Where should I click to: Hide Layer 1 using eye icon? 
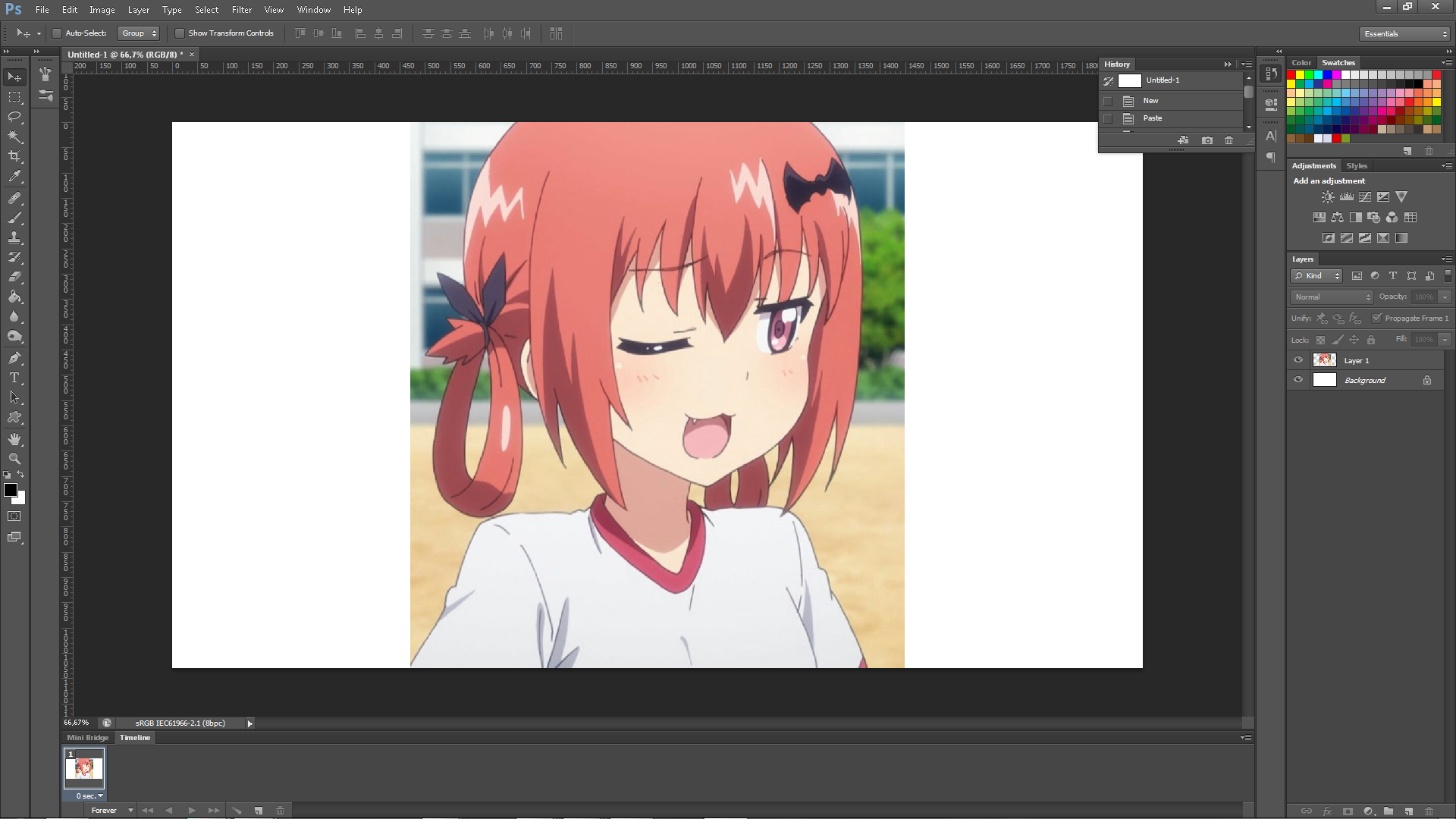pyautogui.click(x=1298, y=360)
